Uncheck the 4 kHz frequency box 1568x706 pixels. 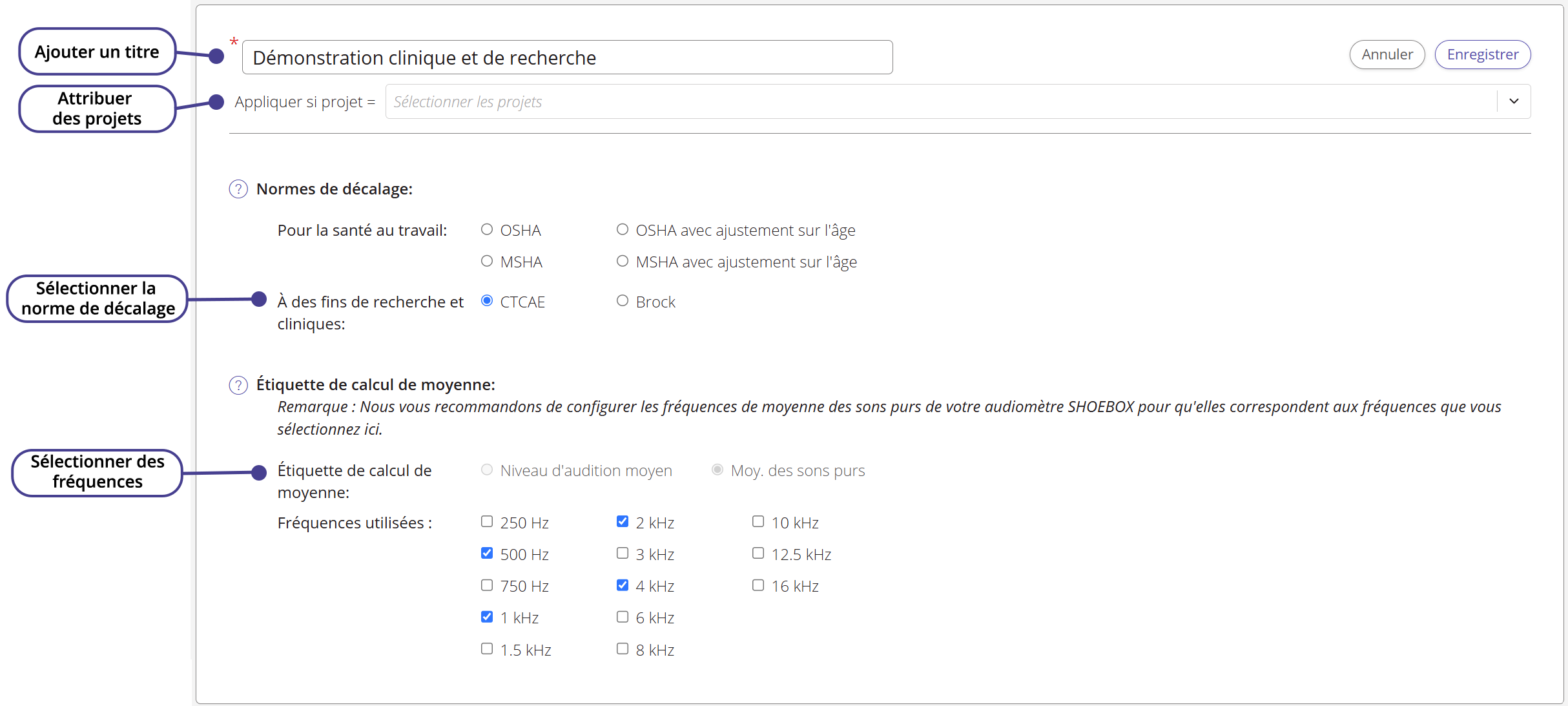pos(623,585)
